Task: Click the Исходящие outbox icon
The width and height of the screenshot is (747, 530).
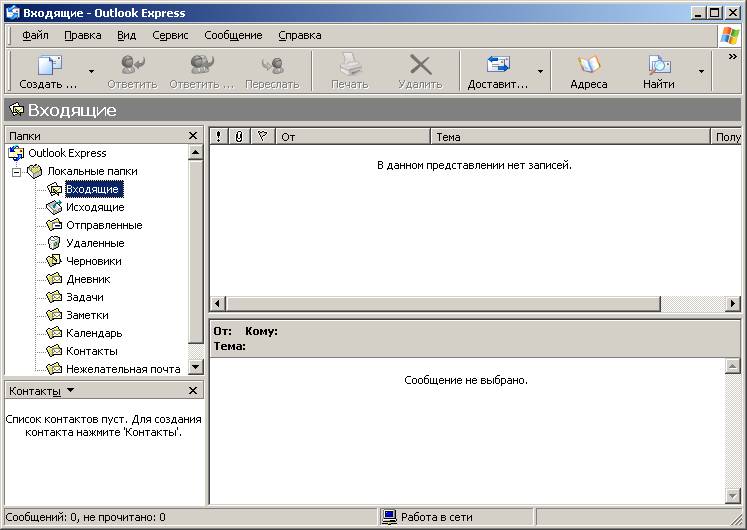Action: [54, 207]
